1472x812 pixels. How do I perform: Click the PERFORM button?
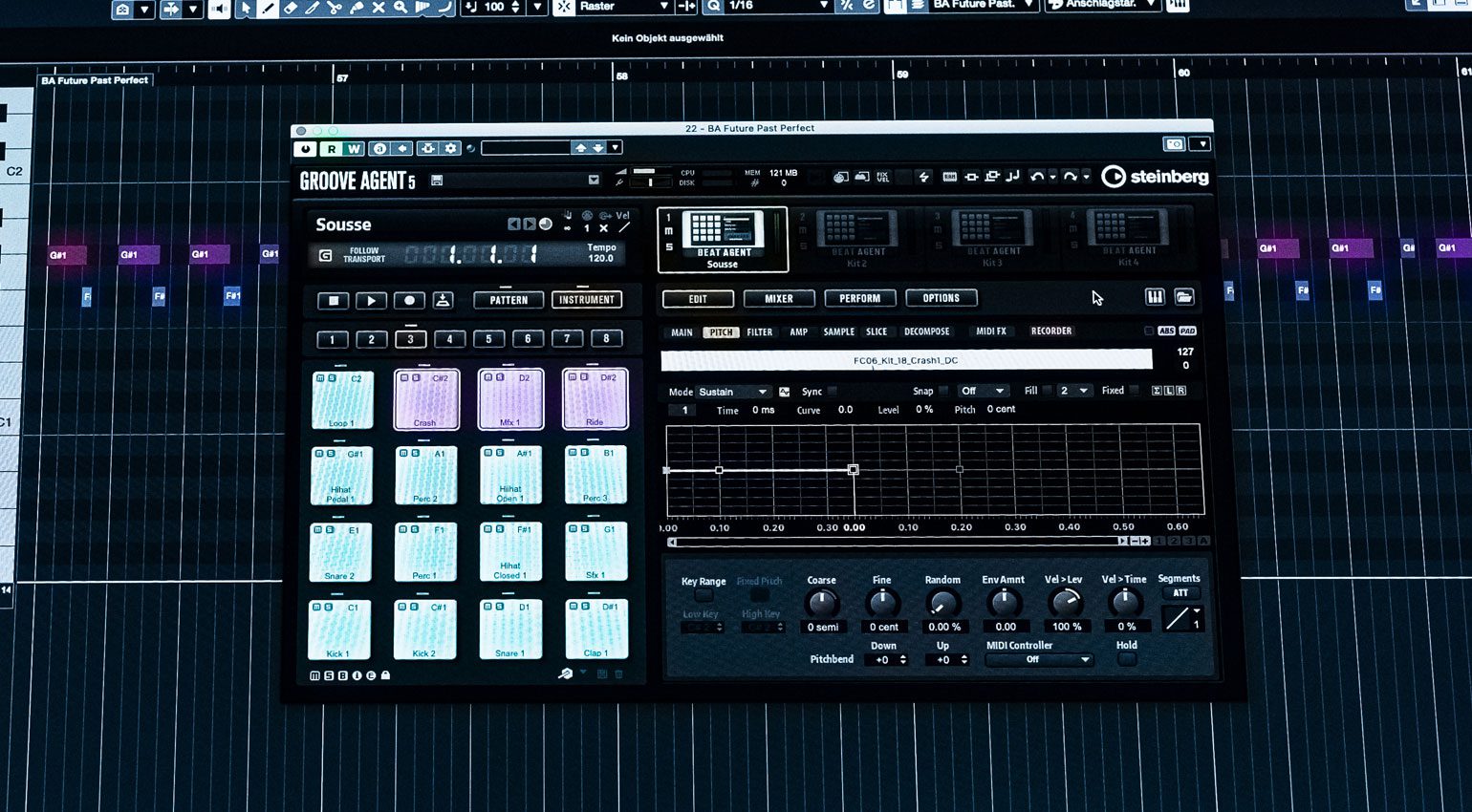pos(859,298)
